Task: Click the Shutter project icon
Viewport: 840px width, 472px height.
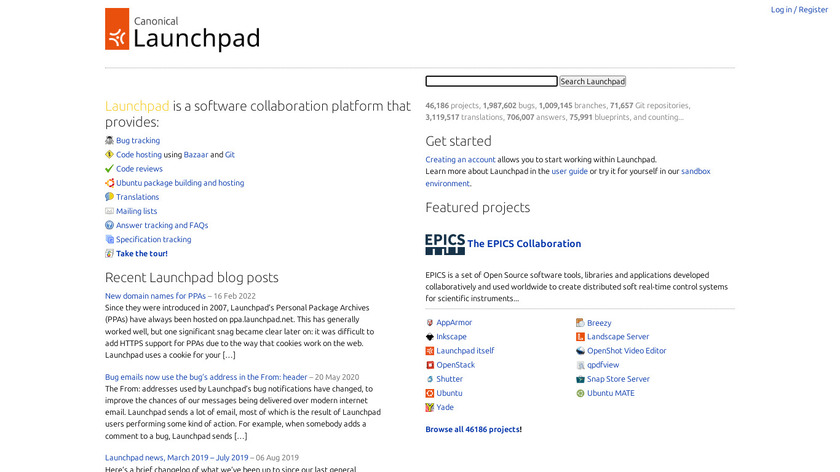Action: [x=429, y=379]
